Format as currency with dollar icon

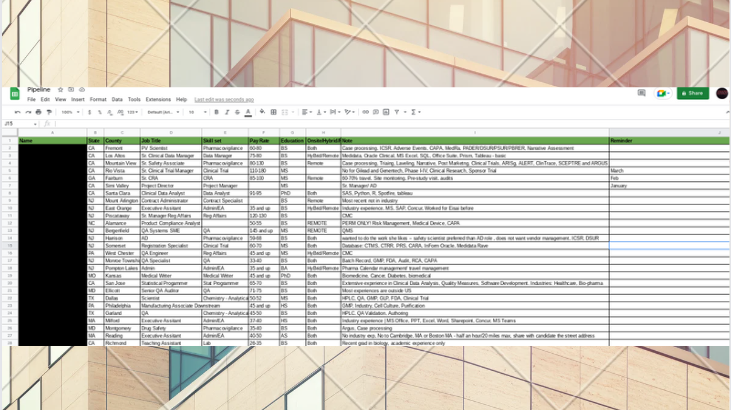click(90, 112)
